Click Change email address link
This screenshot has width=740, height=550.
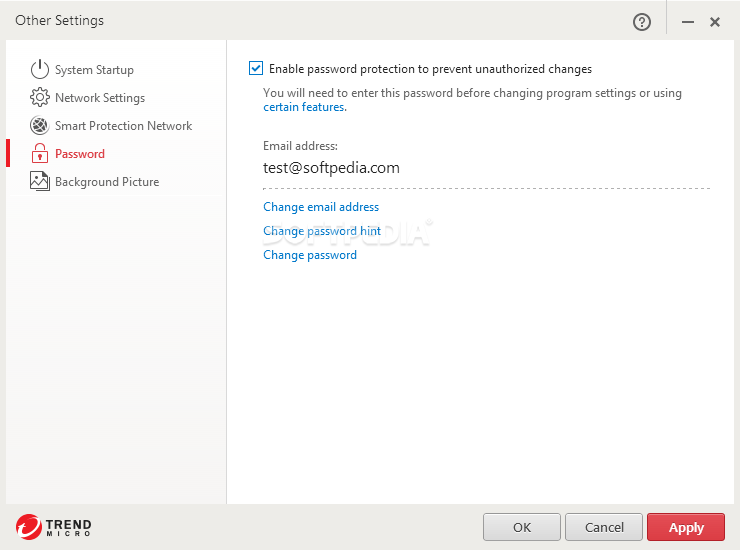321,207
